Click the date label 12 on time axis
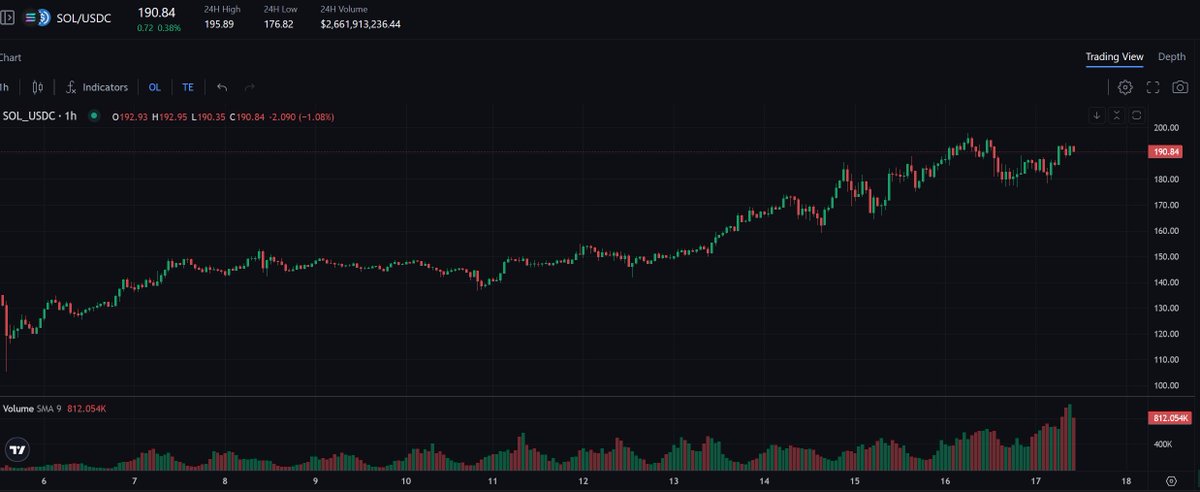Image resolution: width=1200 pixels, height=492 pixels. (584, 481)
